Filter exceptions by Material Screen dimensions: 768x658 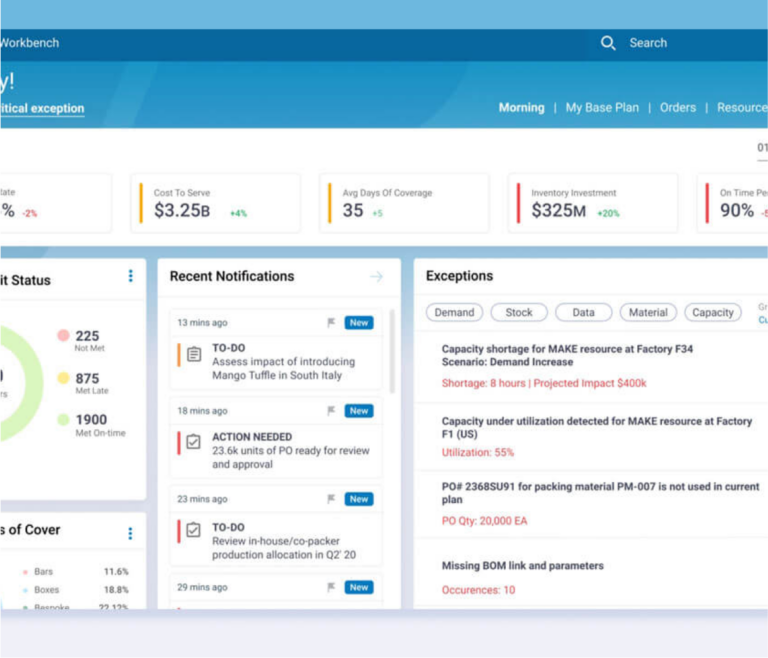point(648,313)
